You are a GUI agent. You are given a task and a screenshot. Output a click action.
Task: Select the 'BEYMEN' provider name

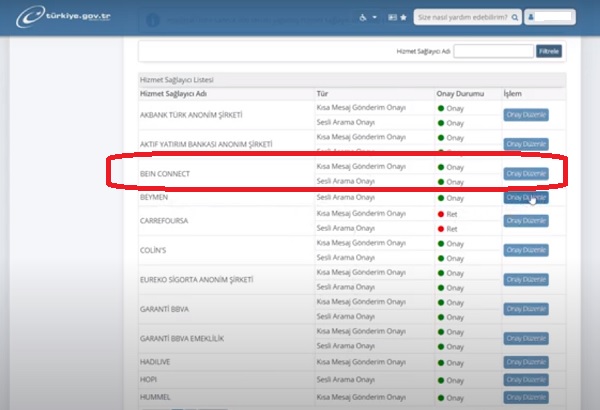click(154, 197)
